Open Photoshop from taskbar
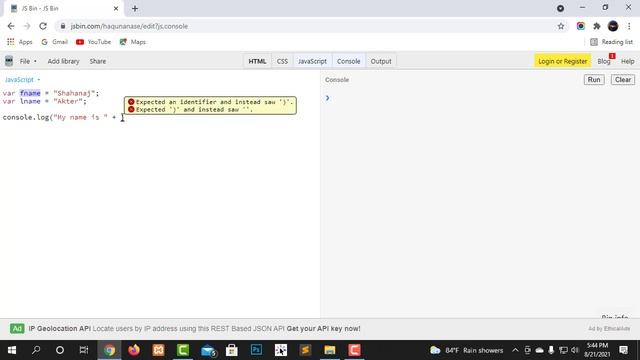 click(256, 350)
